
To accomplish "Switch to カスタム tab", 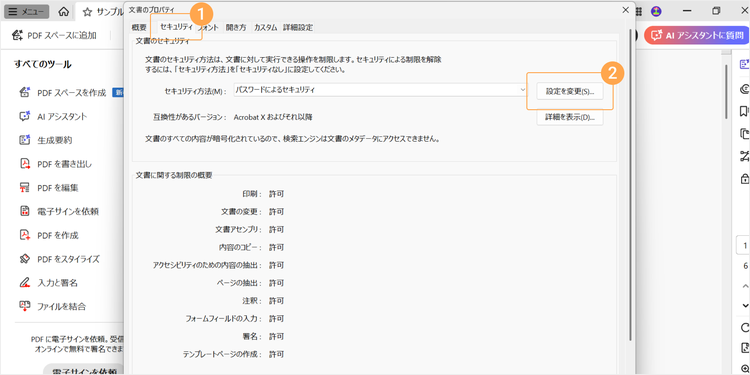I will (265, 27).
